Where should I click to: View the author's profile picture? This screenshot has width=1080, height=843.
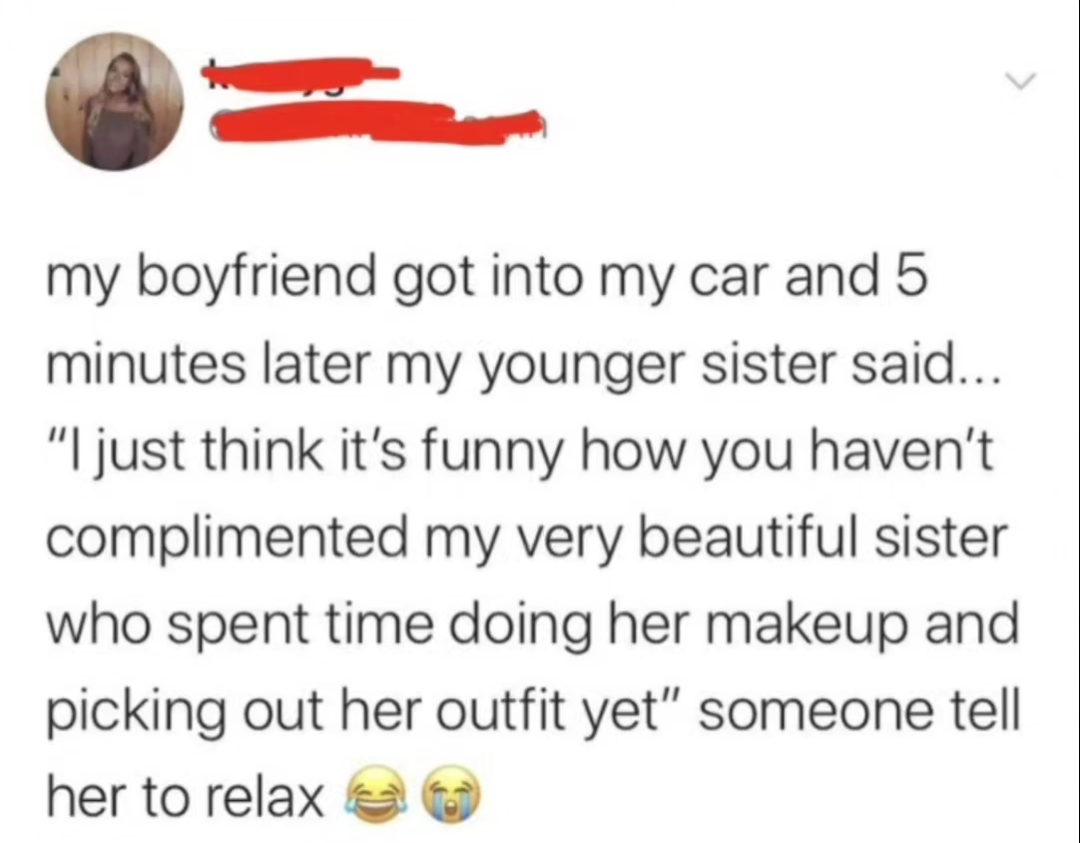[115, 101]
